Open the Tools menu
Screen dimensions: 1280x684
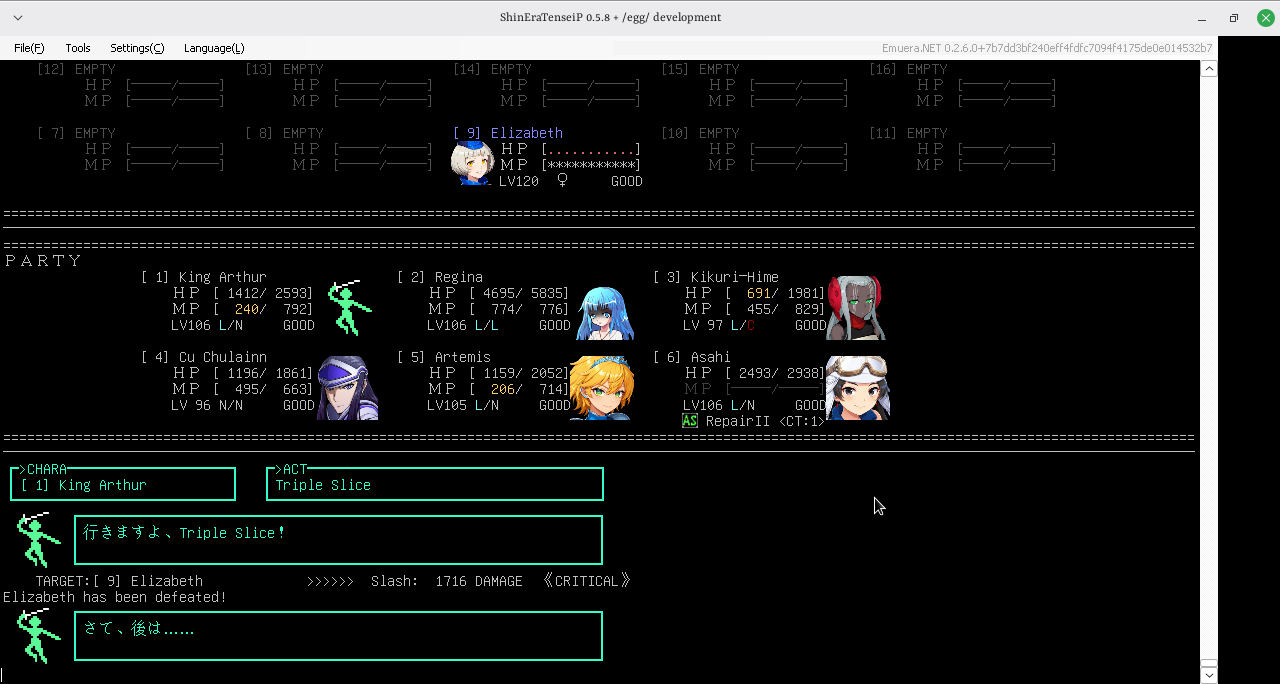click(x=78, y=48)
